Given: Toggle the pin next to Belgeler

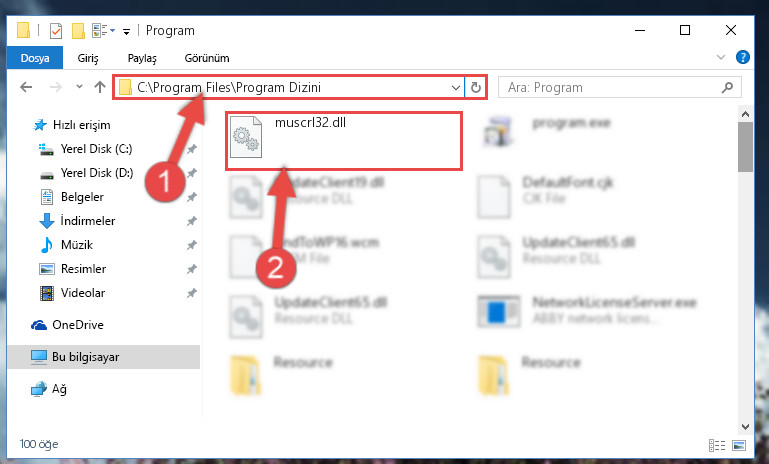Looking at the screenshot, I should [191, 197].
